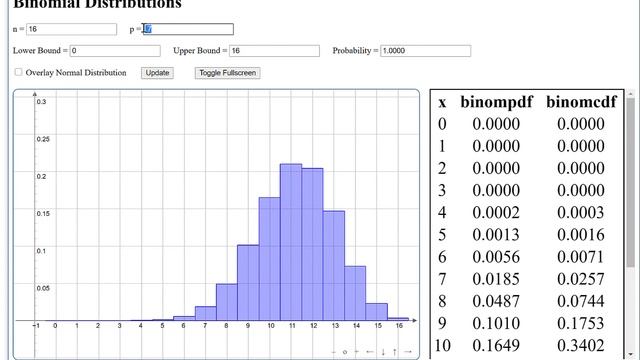
Task: Click the table scrollbar up arrow
Action: coord(631,94)
